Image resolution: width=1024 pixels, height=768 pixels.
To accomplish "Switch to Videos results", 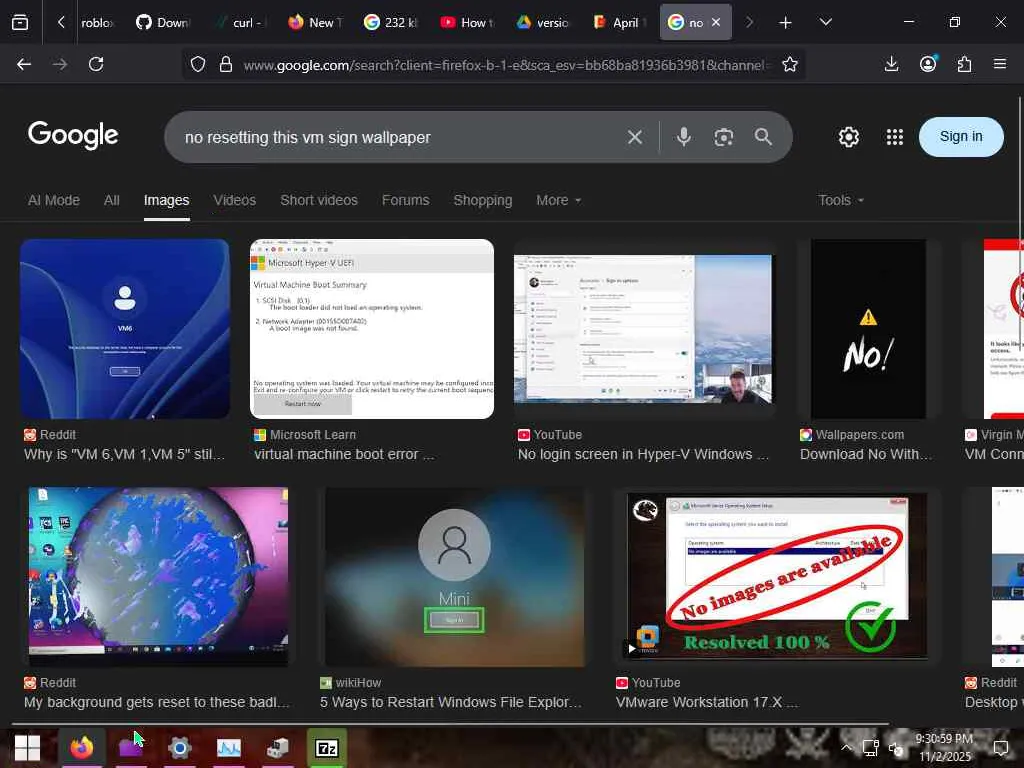I will (234, 200).
